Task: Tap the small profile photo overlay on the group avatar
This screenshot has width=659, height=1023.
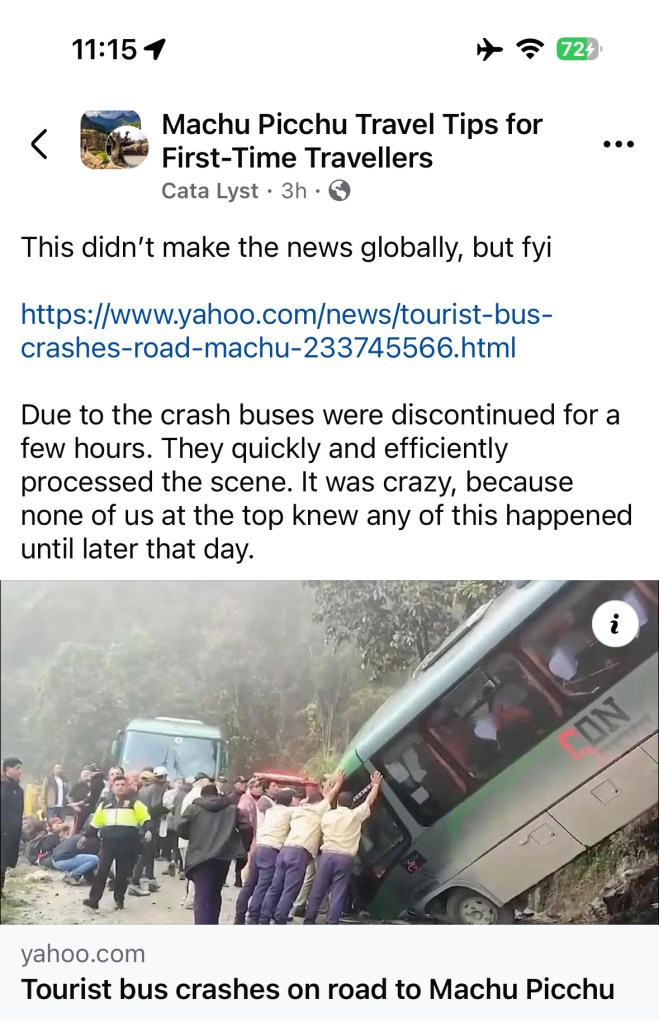Action: [x=129, y=147]
